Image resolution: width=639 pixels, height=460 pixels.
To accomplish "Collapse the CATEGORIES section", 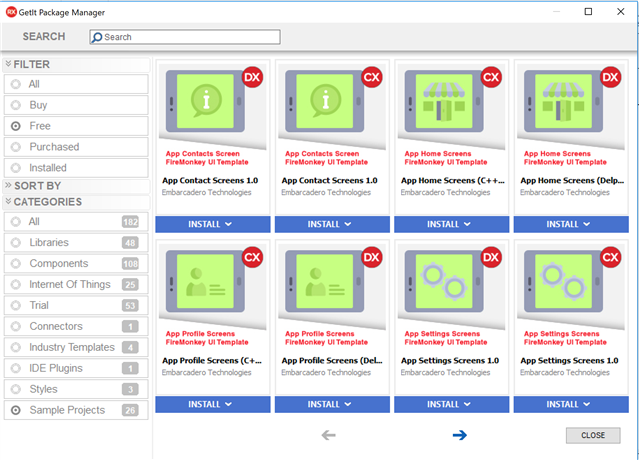I will [x=8, y=201].
